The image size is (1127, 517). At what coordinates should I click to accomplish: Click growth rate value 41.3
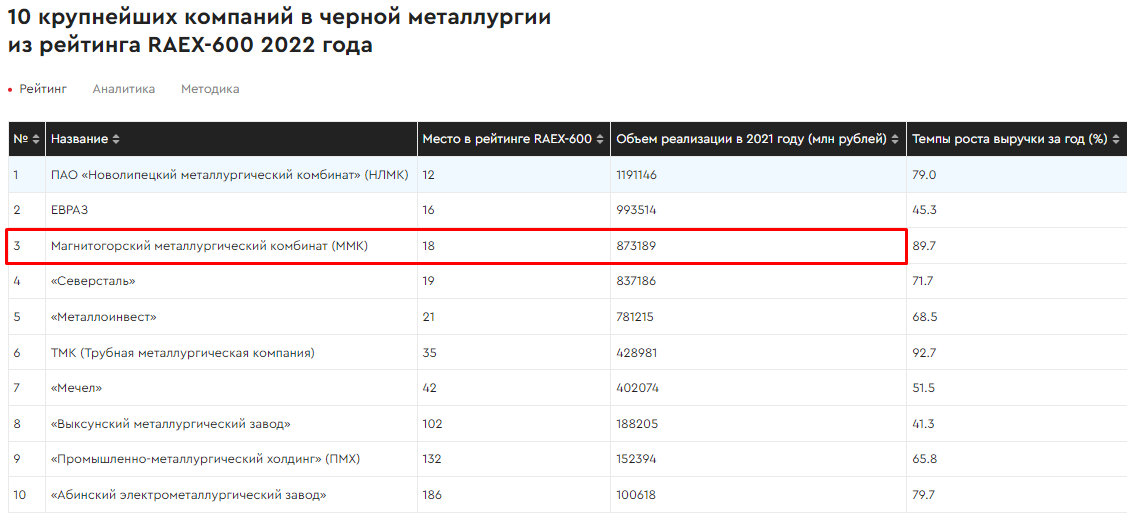[x=922, y=424]
